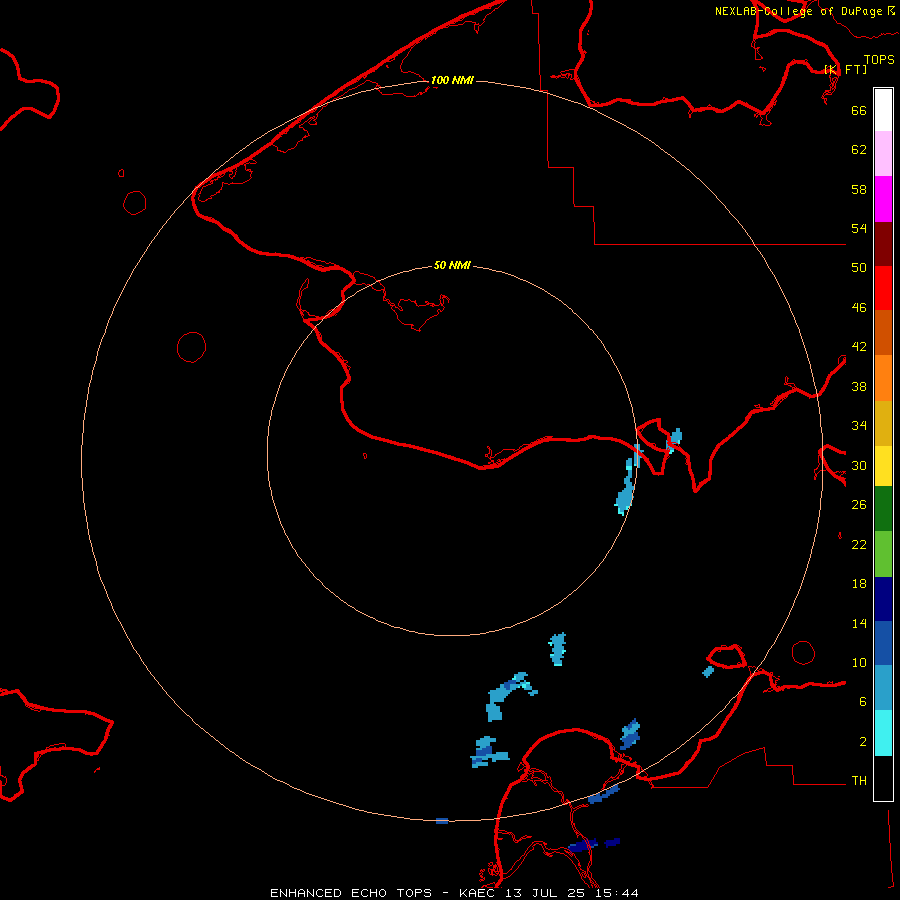Pick the magenta segment of the color scale

point(883,199)
